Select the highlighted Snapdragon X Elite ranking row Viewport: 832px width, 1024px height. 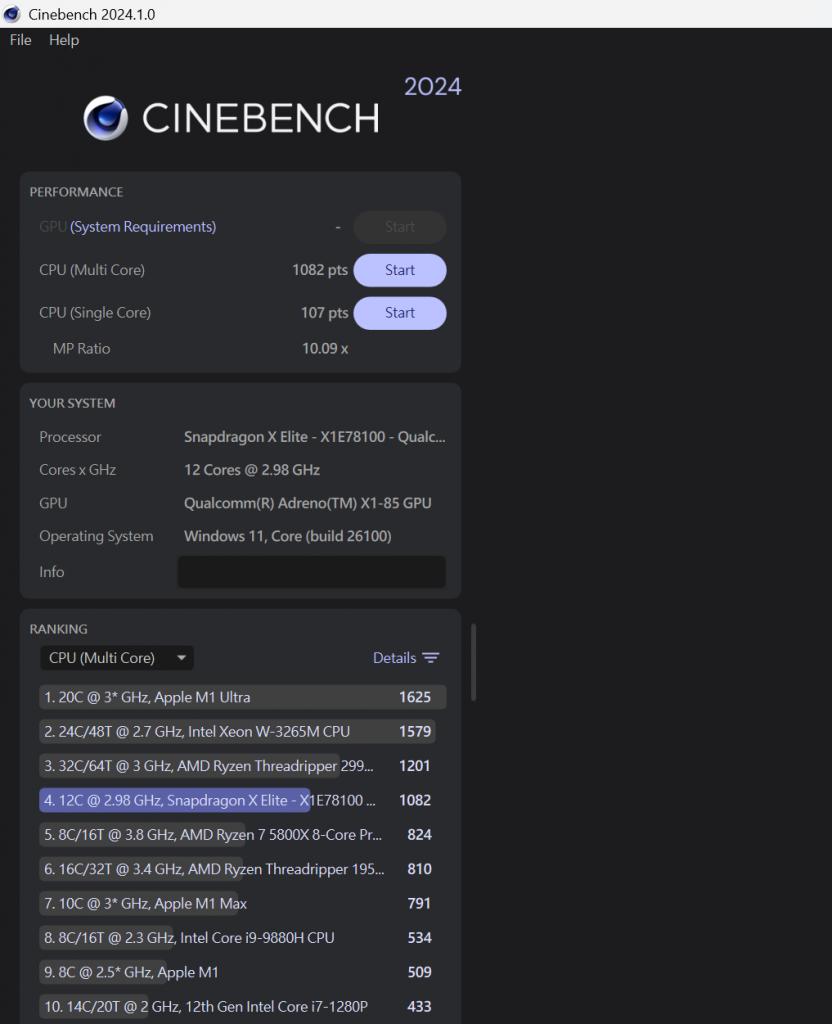click(242, 800)
